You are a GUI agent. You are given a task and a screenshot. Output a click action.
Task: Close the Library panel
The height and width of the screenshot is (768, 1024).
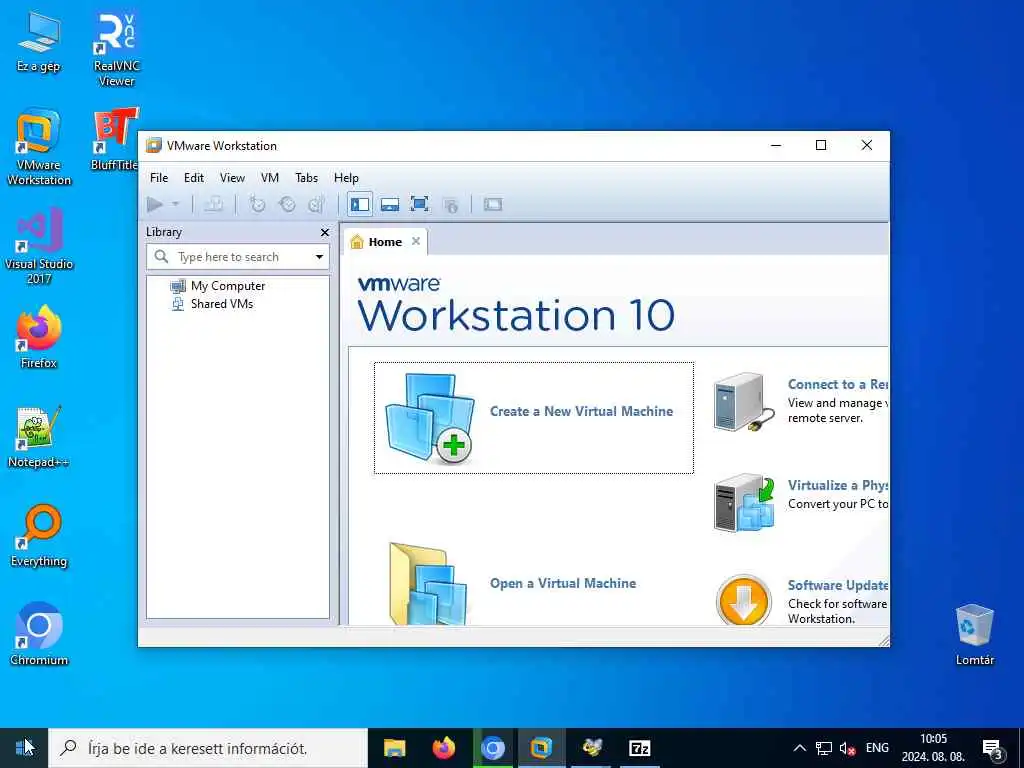(325, 232)
